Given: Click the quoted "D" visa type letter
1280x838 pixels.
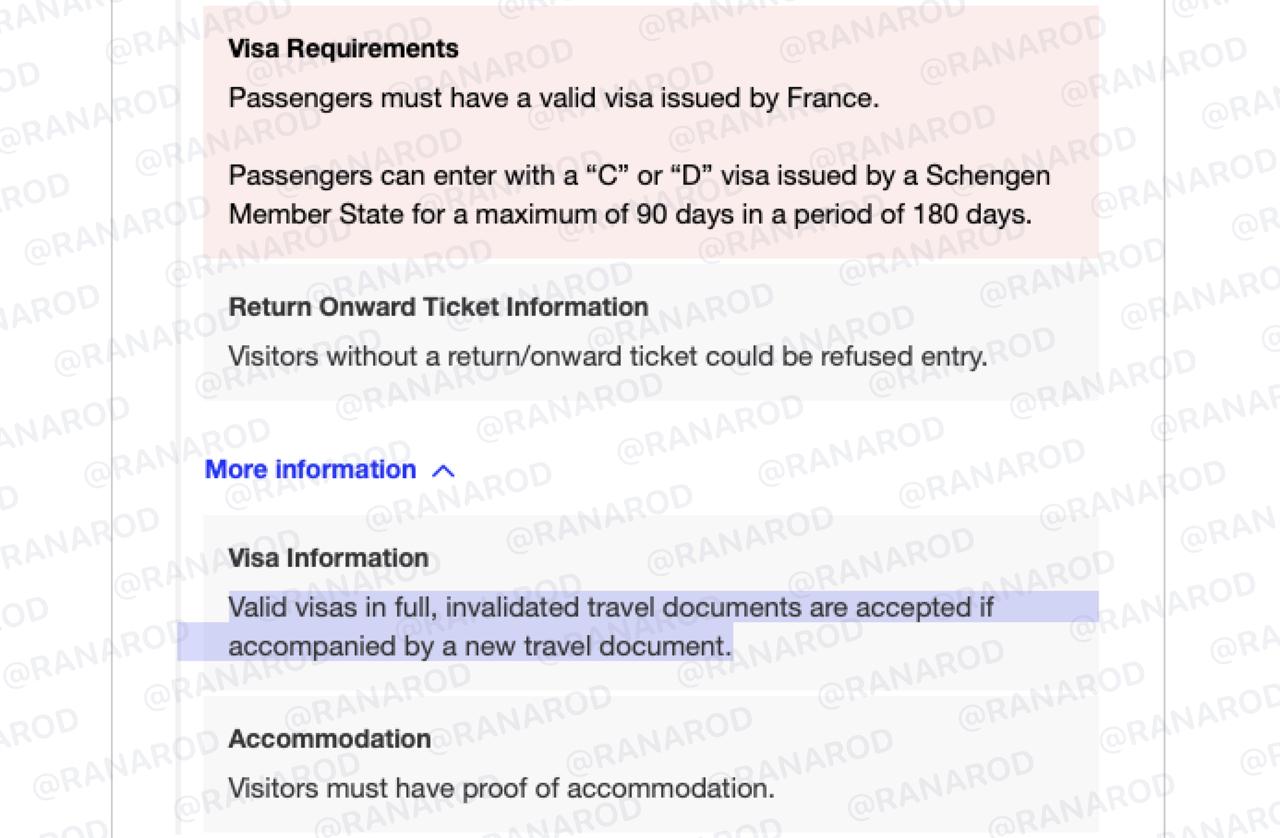Looking at the screenshot, I should (x=691, y=176).
